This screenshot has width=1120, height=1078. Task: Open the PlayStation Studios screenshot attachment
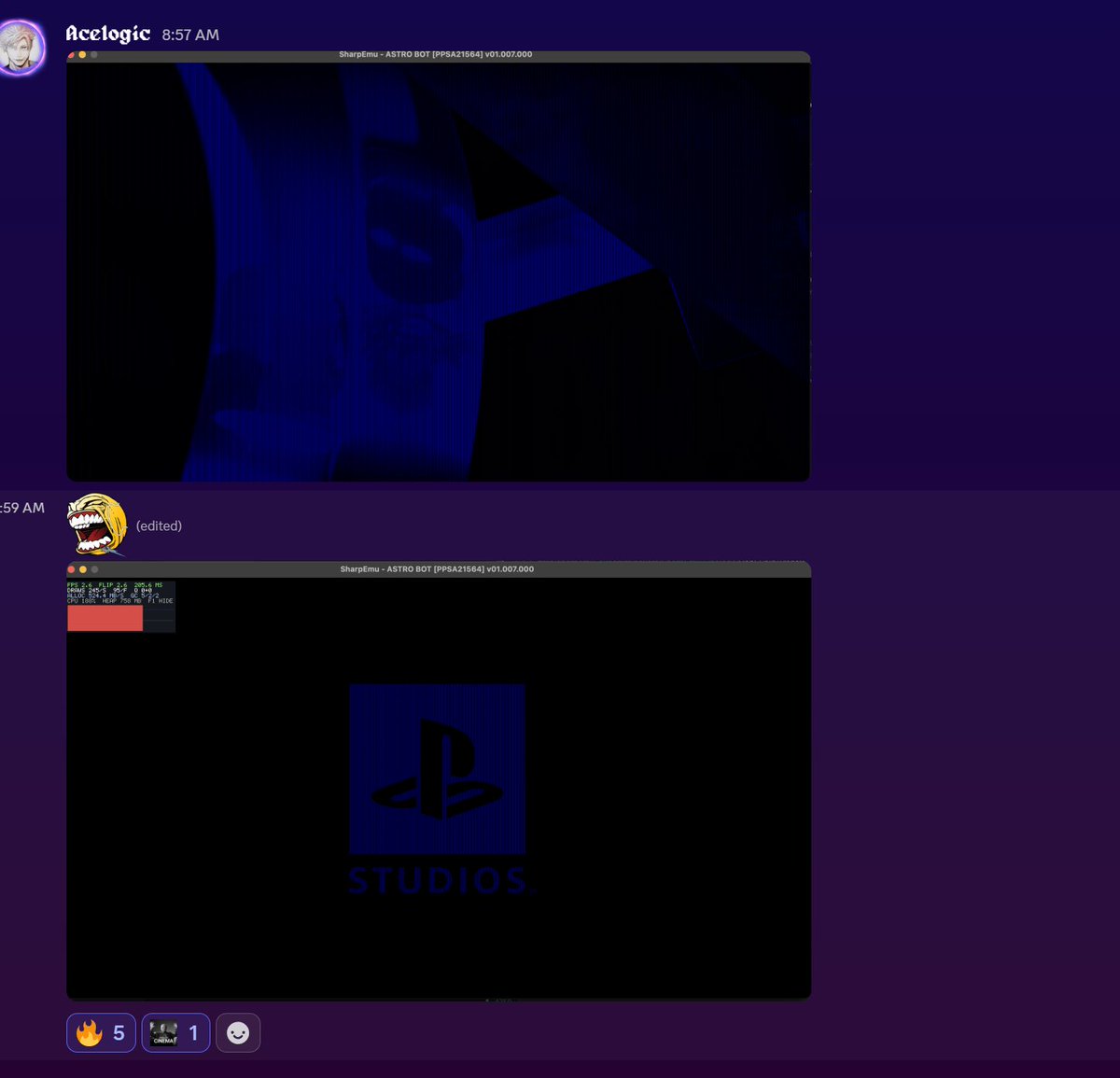(x=438, y=781)
